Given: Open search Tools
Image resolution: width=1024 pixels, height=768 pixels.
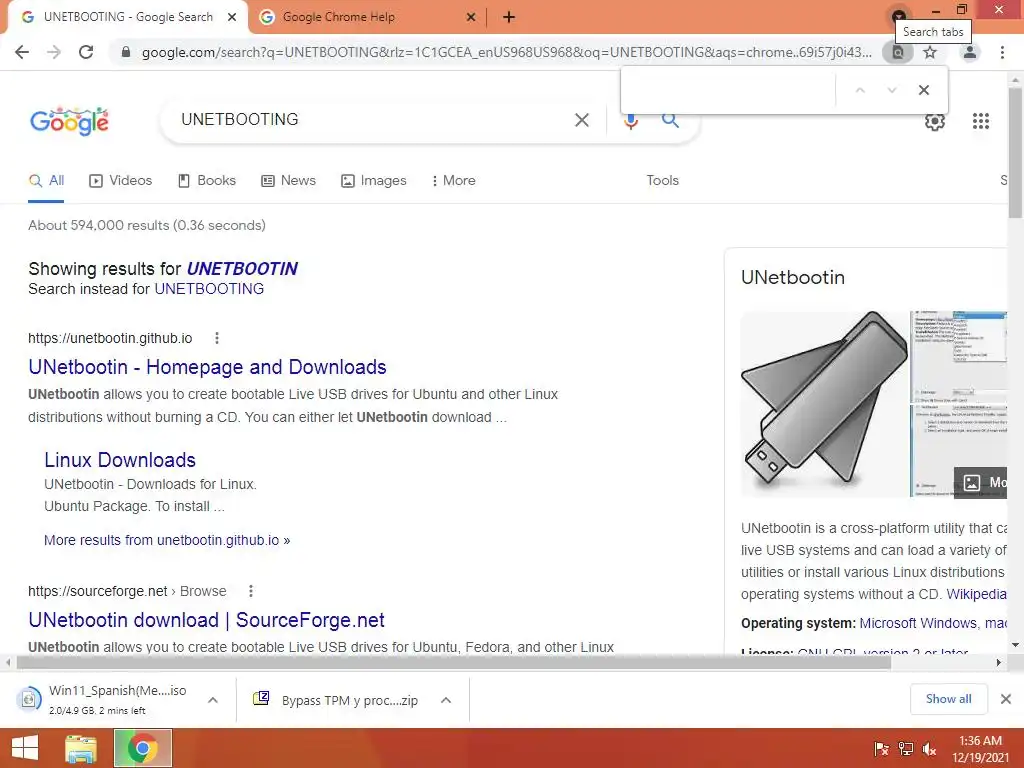Looking at the screenshot, I should click(662, 181).
